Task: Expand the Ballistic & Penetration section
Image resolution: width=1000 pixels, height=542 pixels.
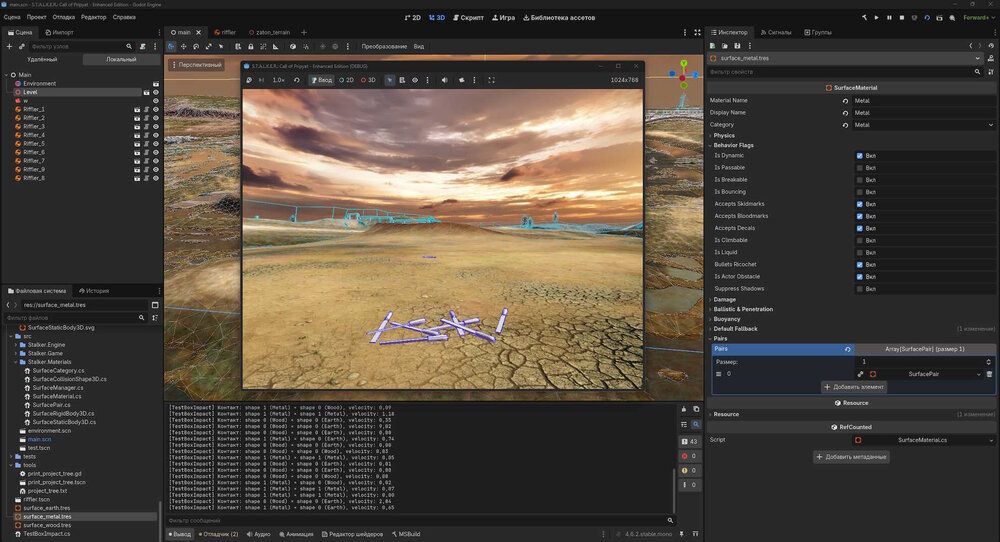Action: (742, 309)
